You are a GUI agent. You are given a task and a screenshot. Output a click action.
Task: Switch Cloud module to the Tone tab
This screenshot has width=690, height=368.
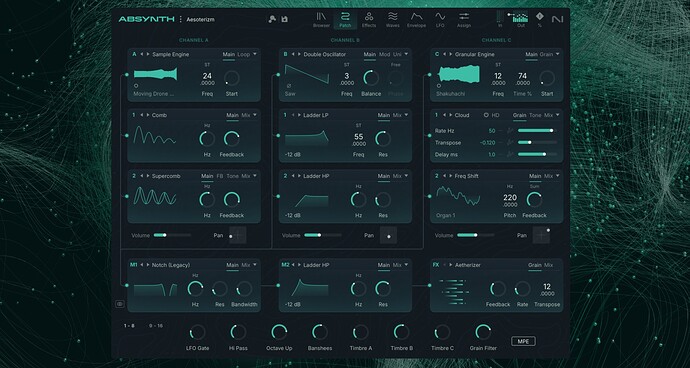[x=535, y=115]
